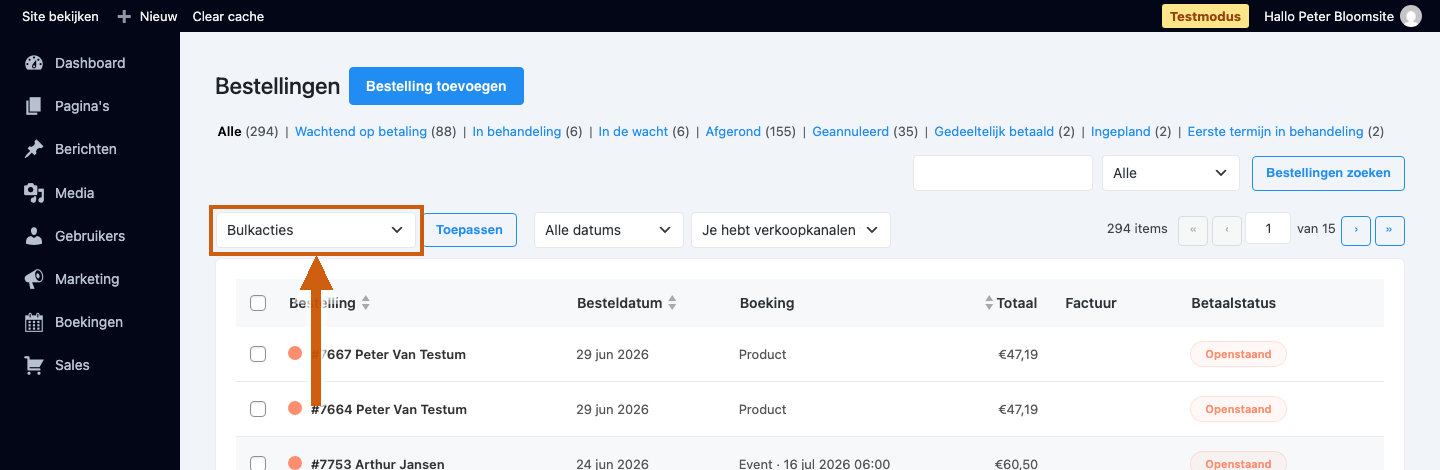Image resolution: width=1440 pixels, height=470 pixels.
Task: Open Dashboard in the sidebar
Action: (x=90, y=63)
